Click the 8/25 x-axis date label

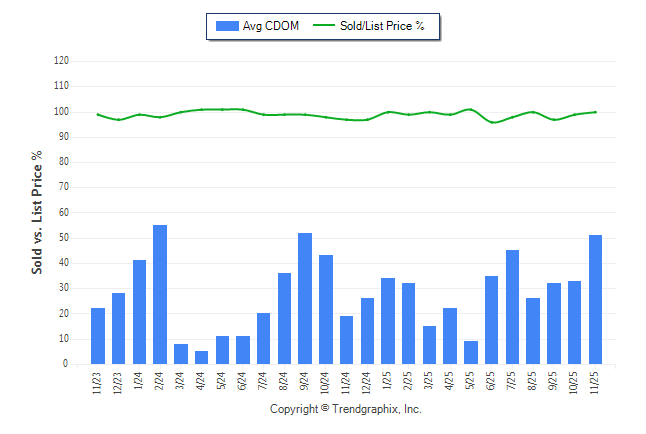[534, 382]
